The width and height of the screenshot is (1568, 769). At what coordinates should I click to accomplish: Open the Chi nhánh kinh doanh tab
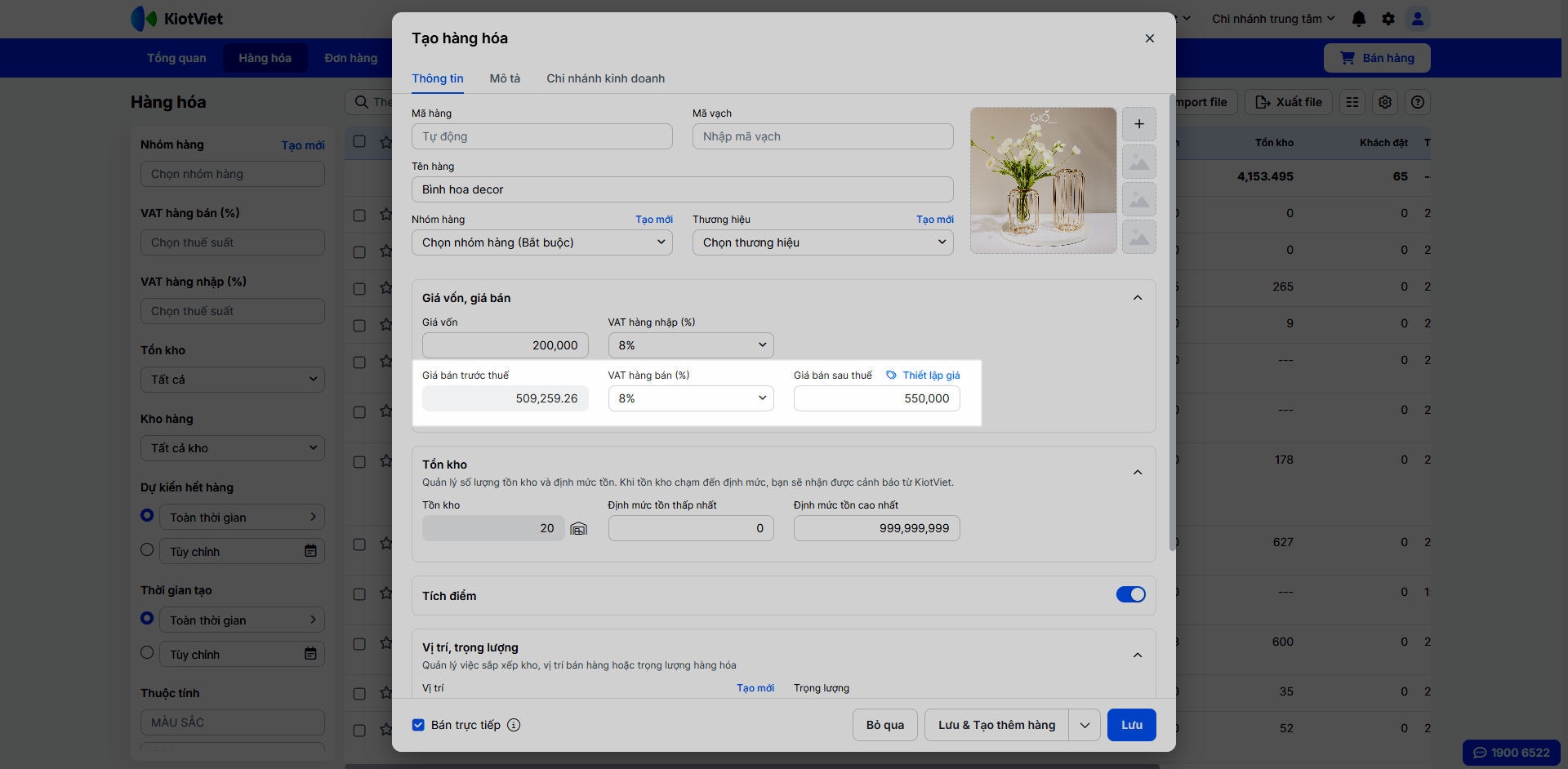605,78
